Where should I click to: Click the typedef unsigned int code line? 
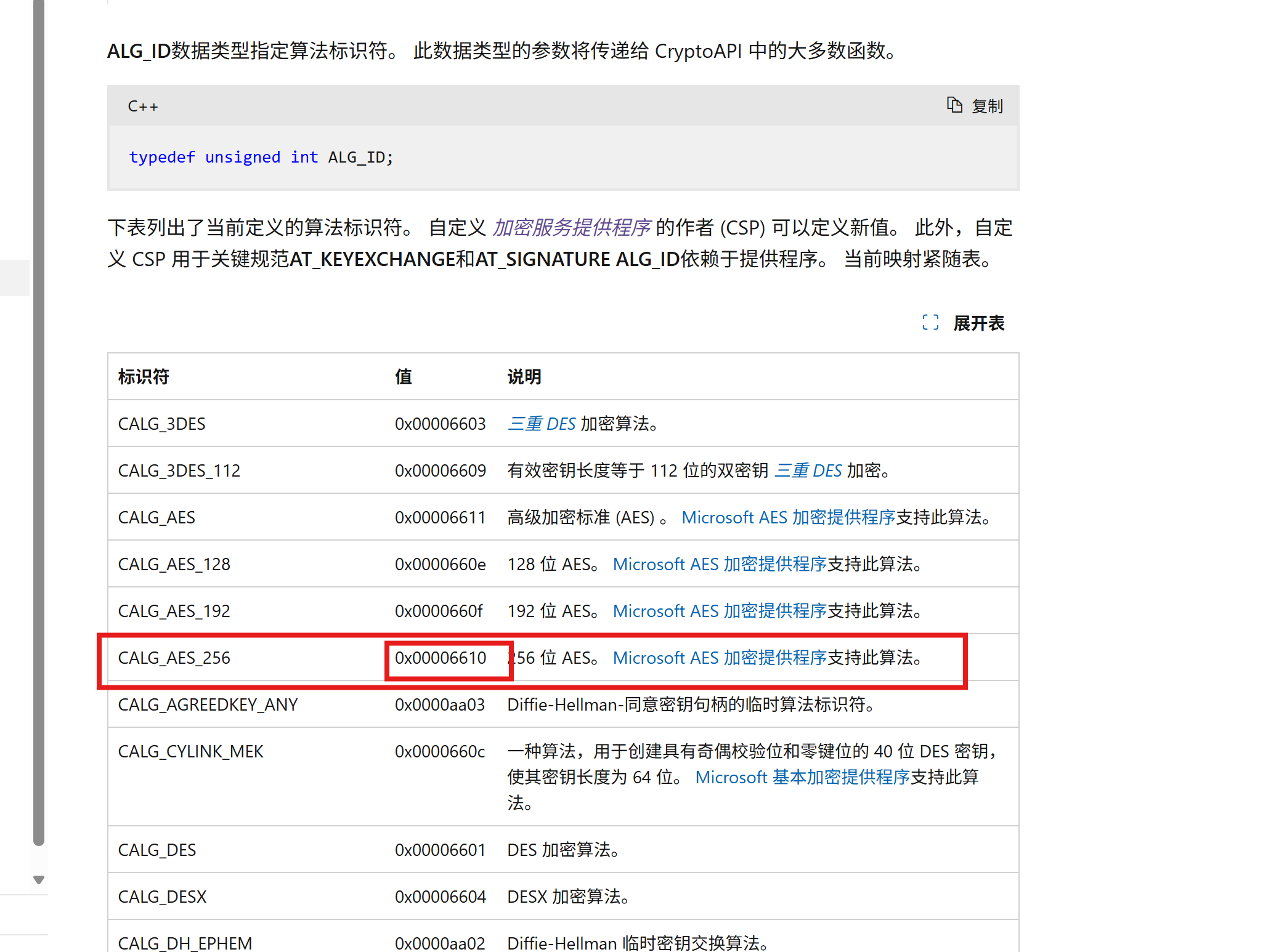(261, 157)
